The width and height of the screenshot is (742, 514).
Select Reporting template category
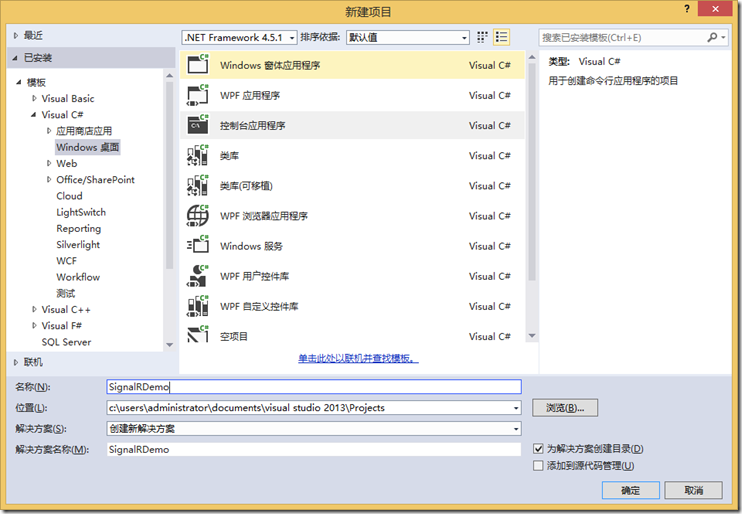click(x=79, y=228)
